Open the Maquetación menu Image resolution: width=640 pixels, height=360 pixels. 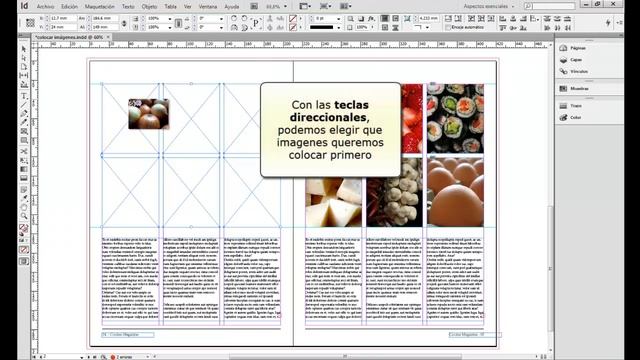(x=100, y=7)
